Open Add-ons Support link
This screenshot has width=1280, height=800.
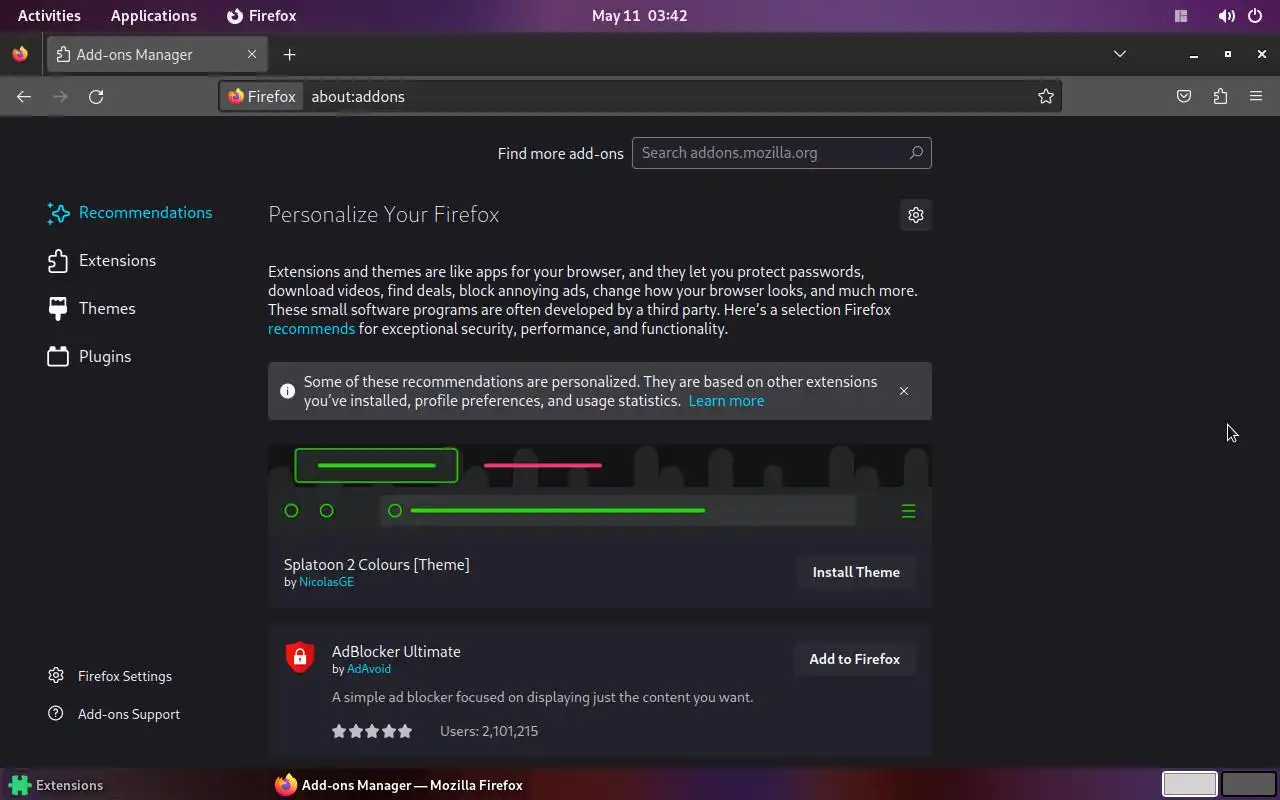click(114, 714)
